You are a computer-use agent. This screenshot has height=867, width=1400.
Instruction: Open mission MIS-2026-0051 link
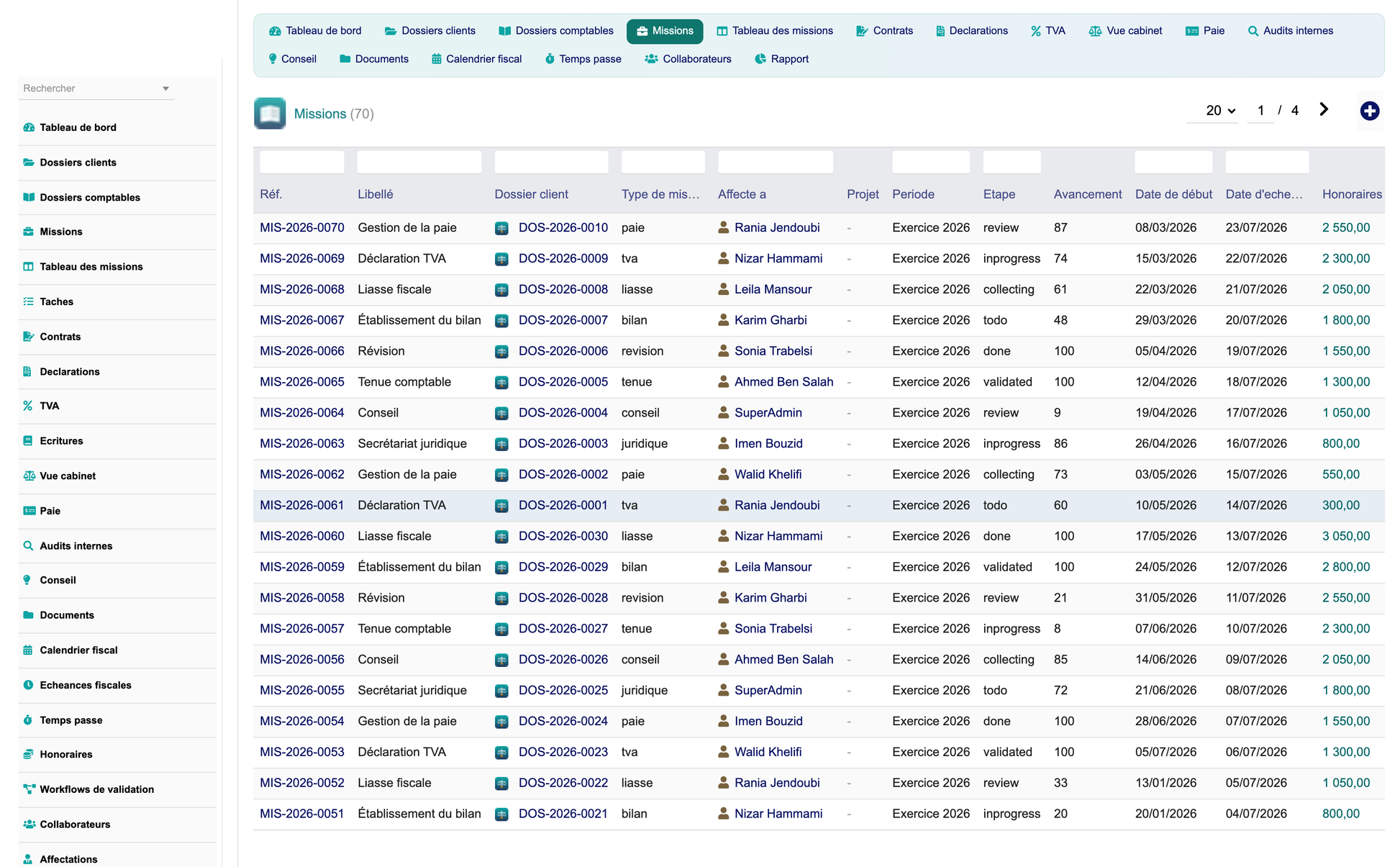click(x=302, y=814)
